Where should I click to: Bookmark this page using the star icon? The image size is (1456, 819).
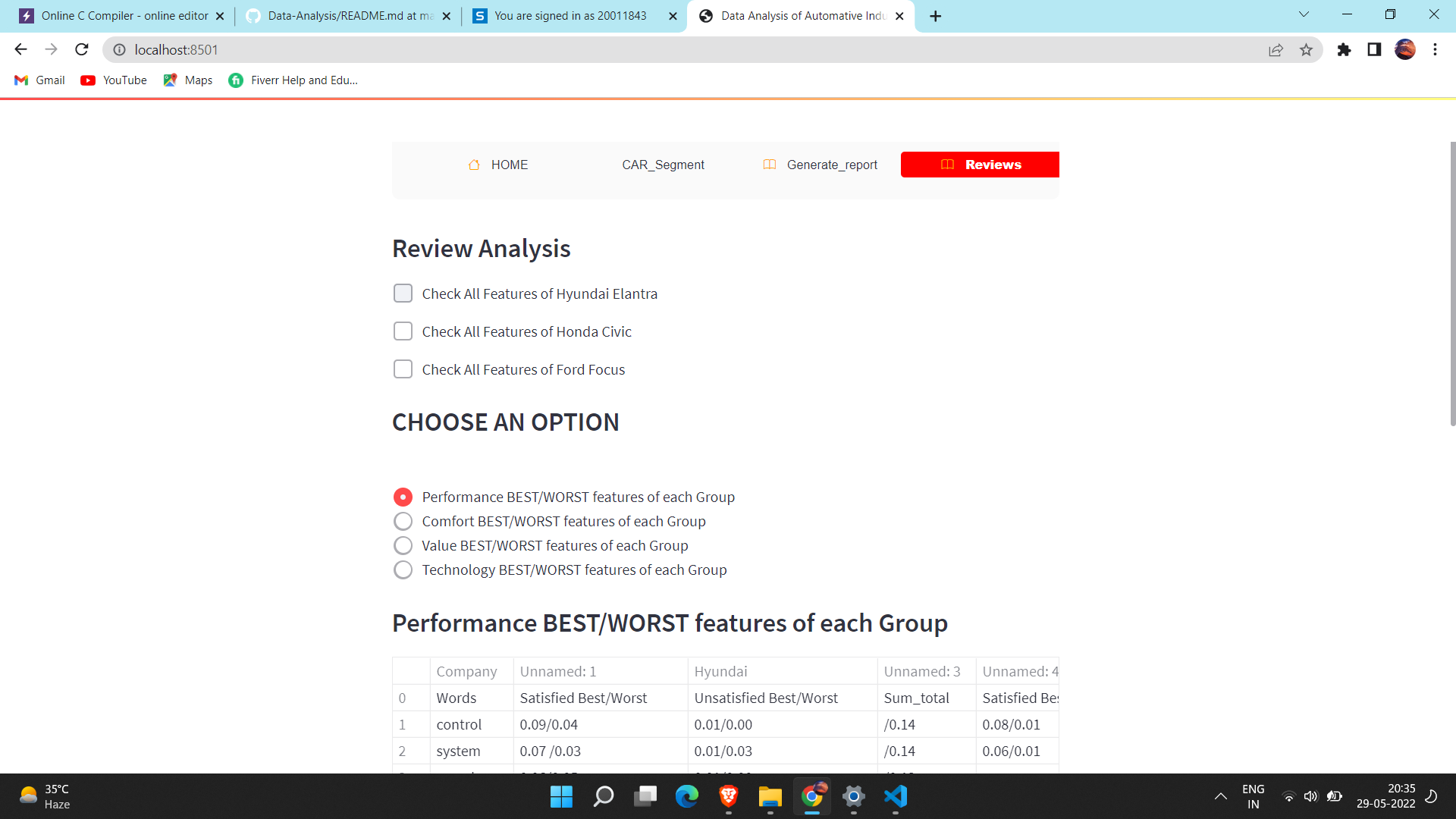1307,49
